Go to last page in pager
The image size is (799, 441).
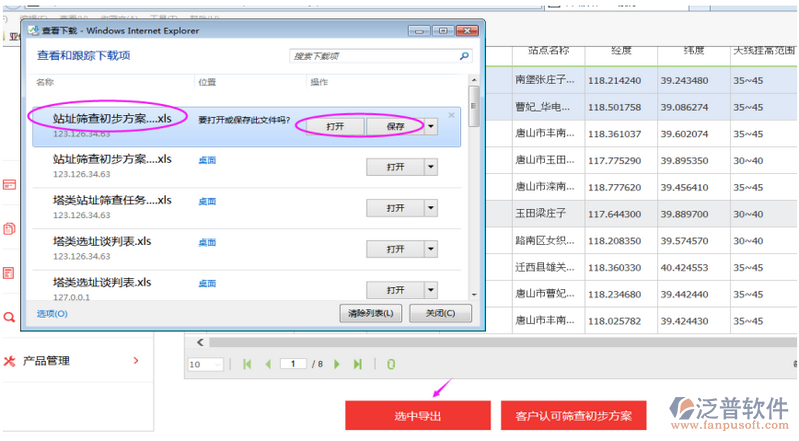tap(358, 364)
